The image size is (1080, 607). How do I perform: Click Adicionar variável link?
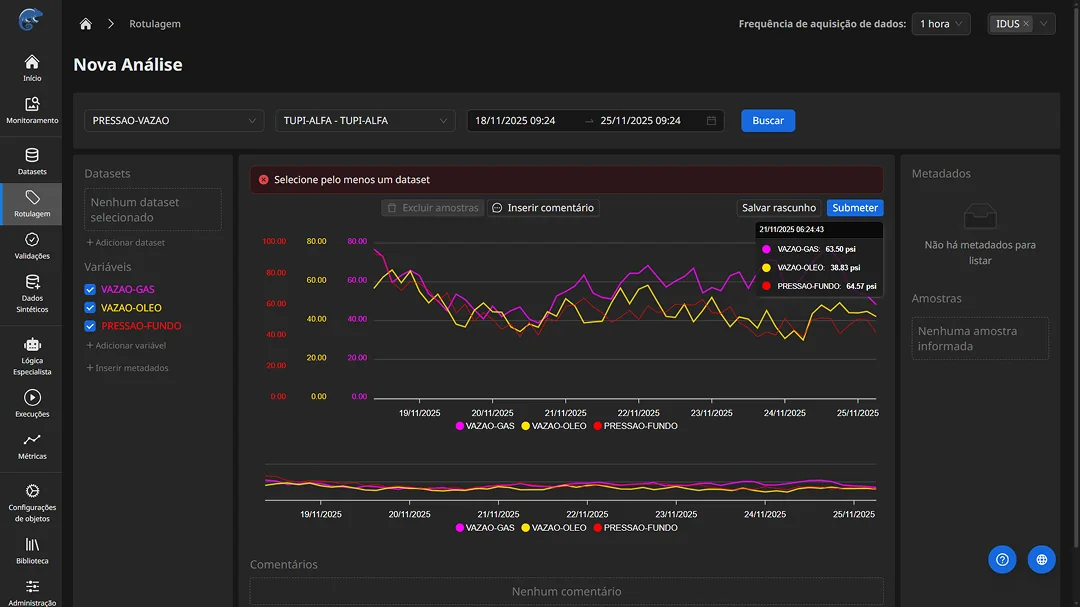click(126, 345)
